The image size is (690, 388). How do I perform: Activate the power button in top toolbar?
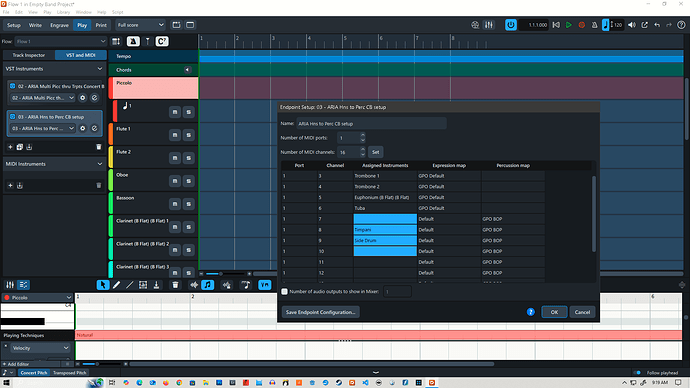coord(510,25)
